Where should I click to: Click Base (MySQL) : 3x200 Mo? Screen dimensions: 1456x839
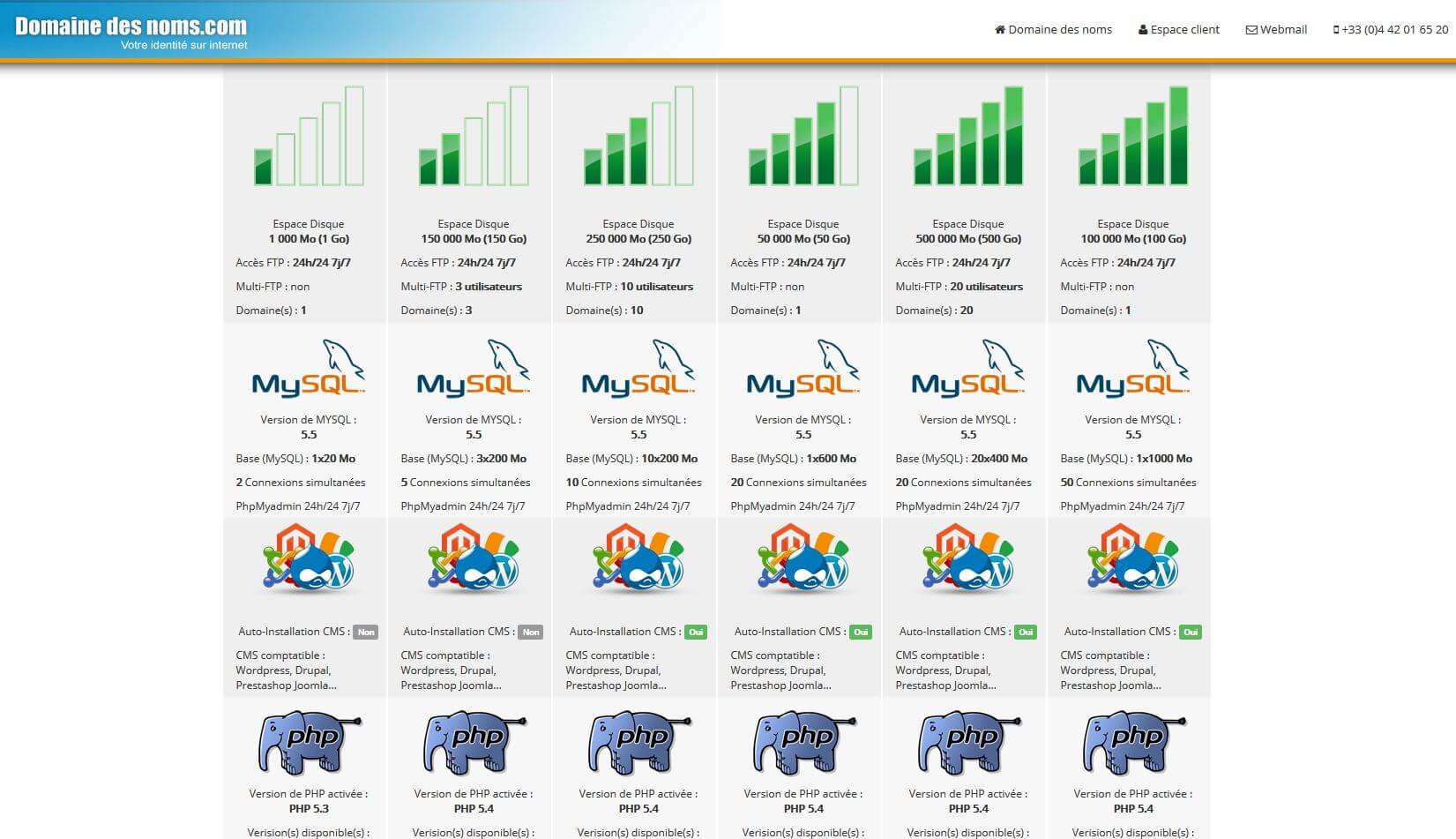(x=464, y=459)
